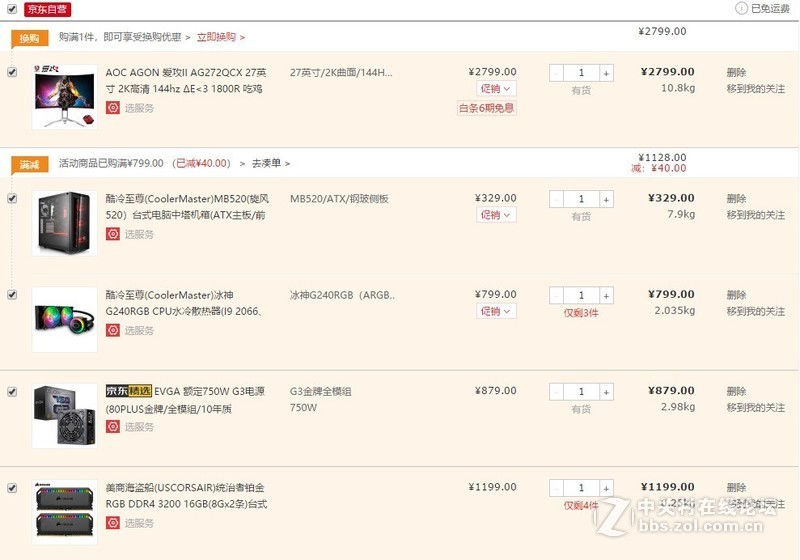Increase quantity of G240RGB water cooler
Screen dimensions: 800x560
(x=606, y=295)
